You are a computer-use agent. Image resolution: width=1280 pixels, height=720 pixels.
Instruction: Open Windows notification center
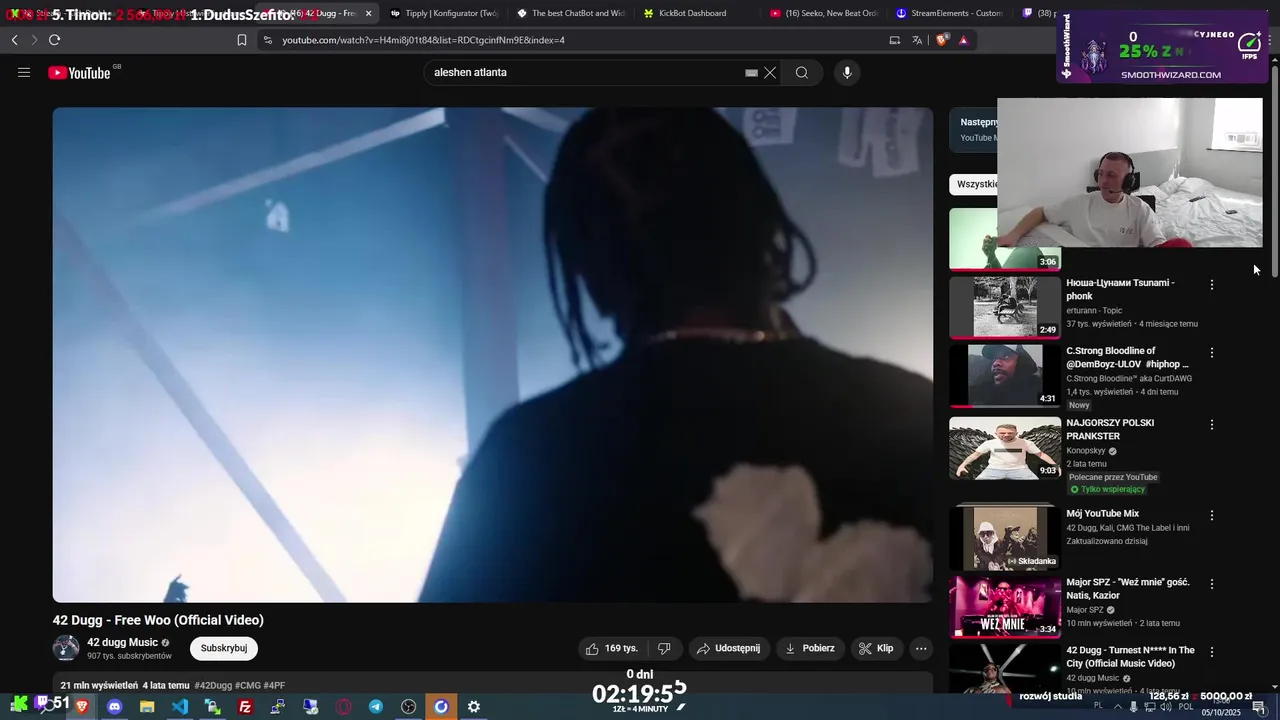point(1259,707)
